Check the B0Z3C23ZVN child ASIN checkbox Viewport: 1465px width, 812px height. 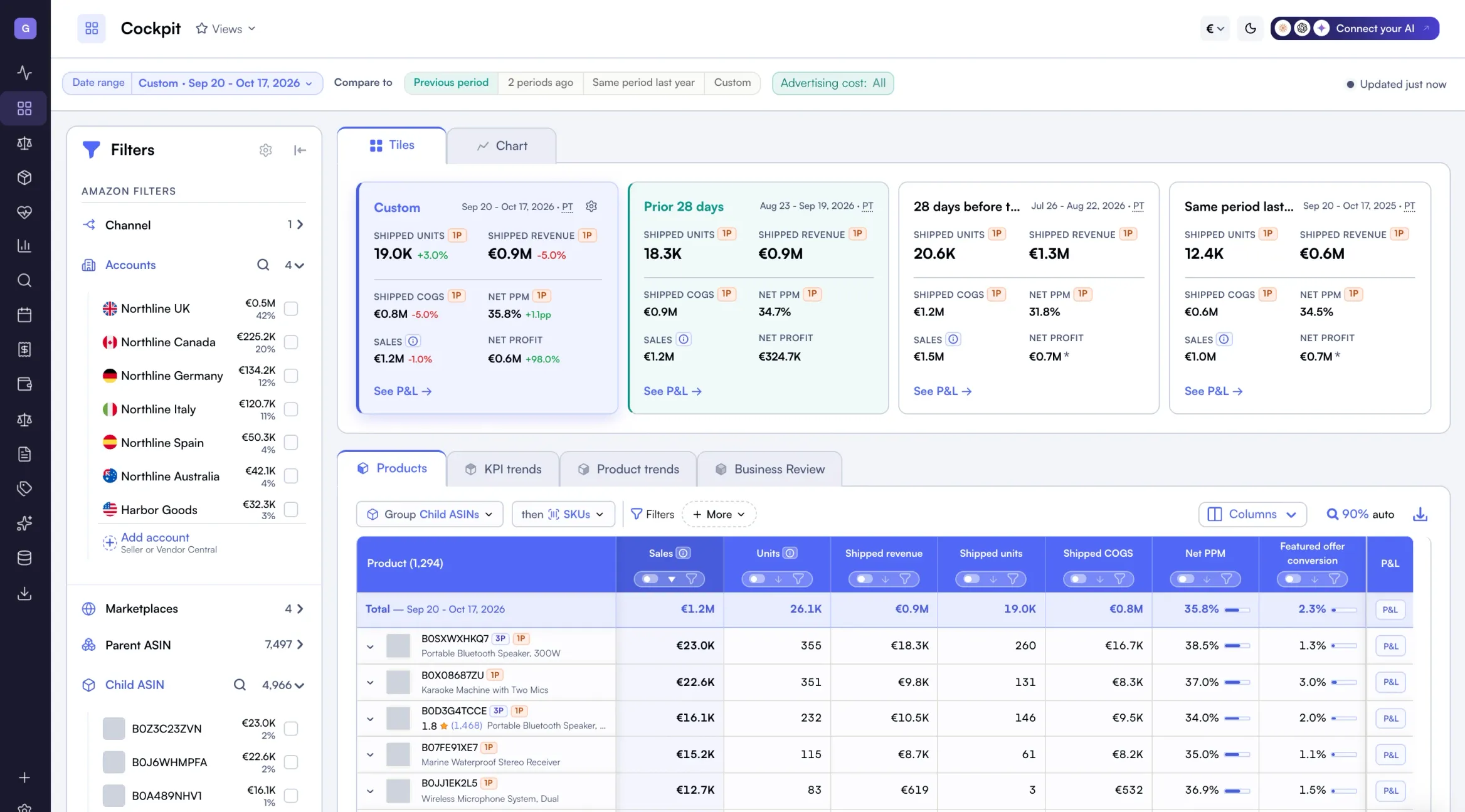pyautogui.click(x=291, y=729)
